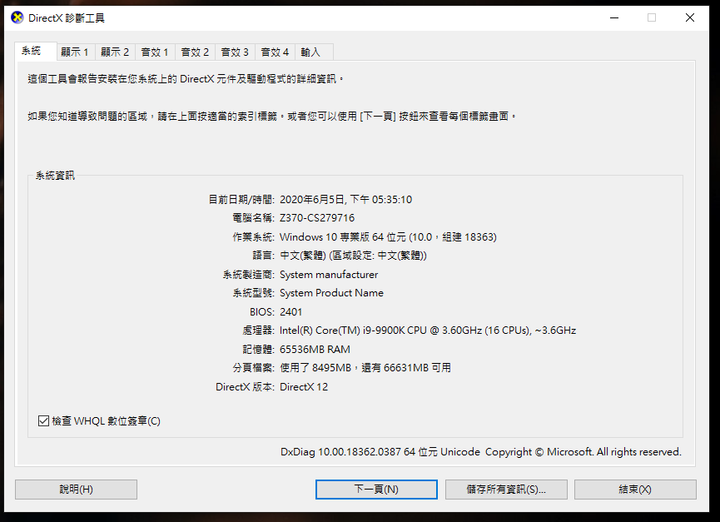Select the date text 2020年6月5日, 下午 05:35:10

[x=346, y=199]
